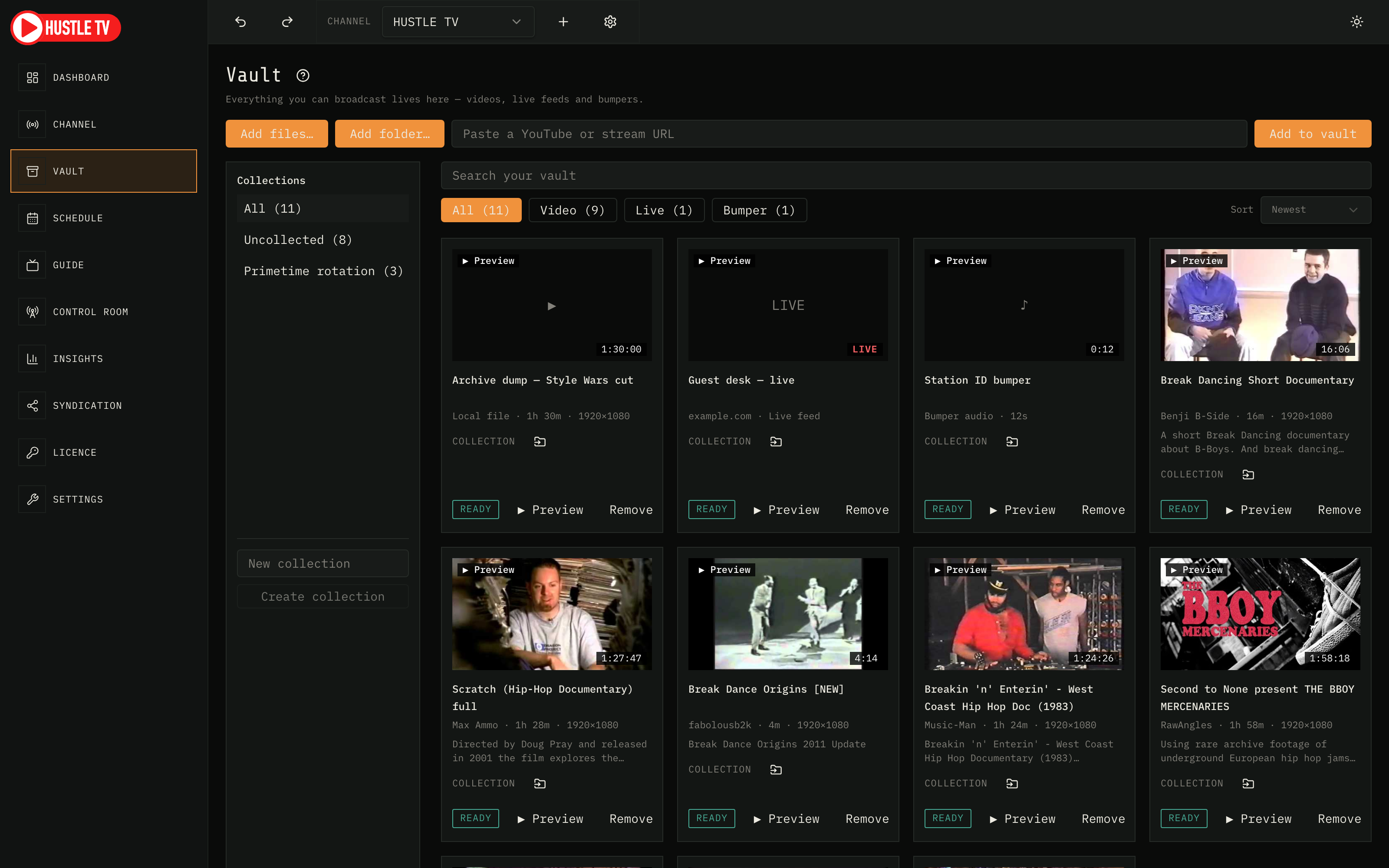The width and height of the screenshot is (1389, 868).
Task: Remove Station ID bumper
Action: (x=1103, y=510)
